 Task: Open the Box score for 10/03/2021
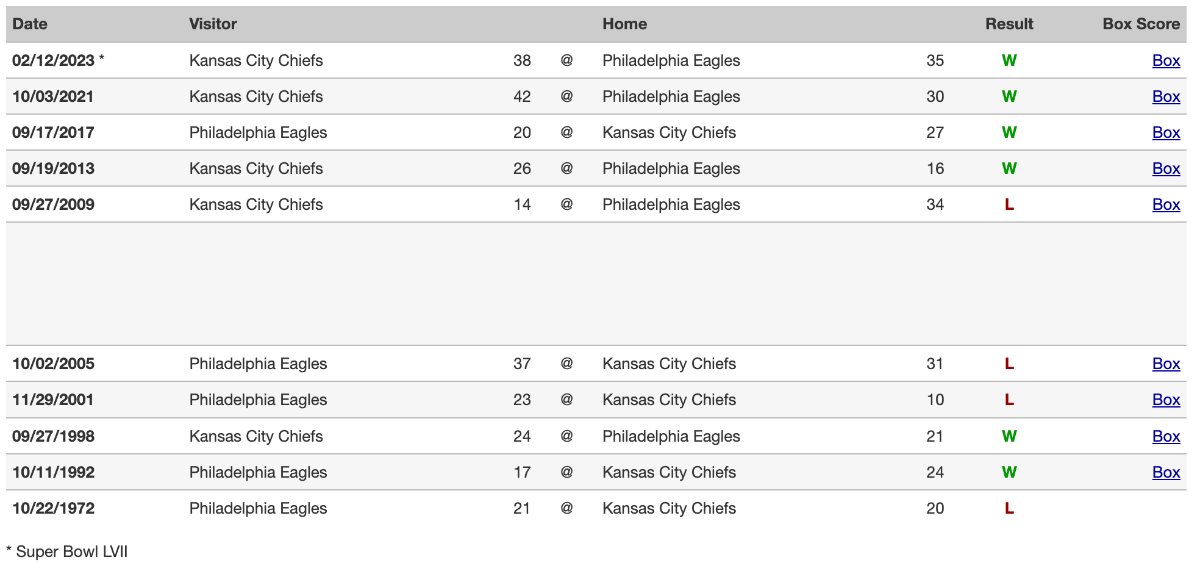1166,97
